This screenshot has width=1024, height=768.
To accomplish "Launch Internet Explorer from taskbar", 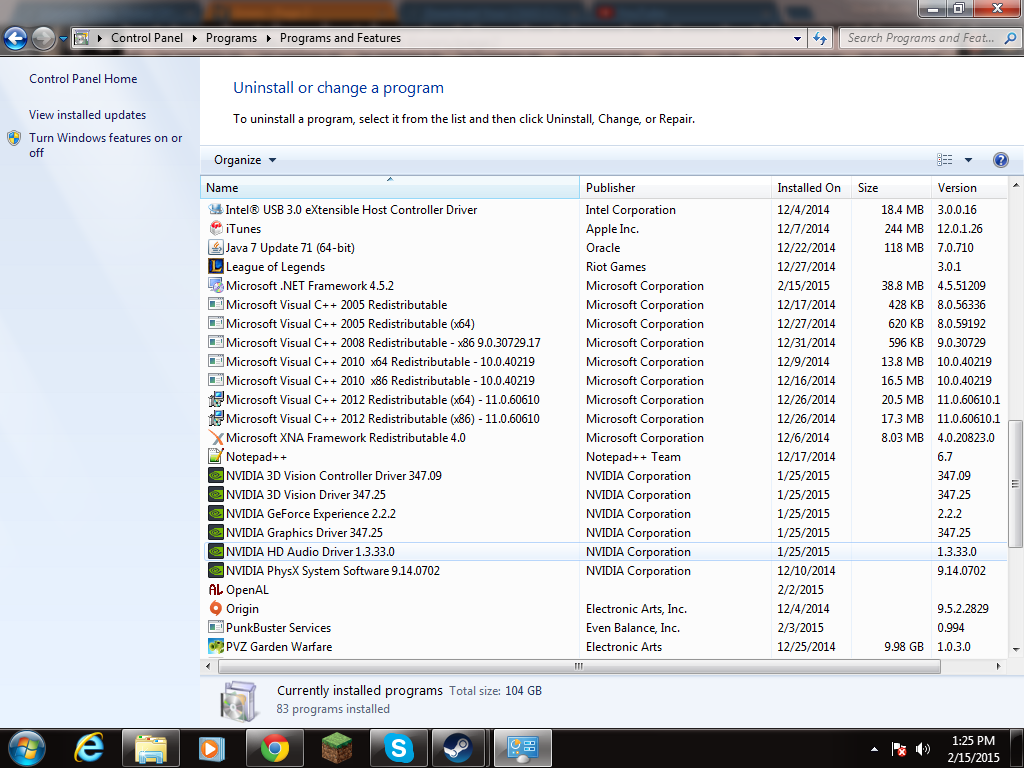I will tap(89, 748).
